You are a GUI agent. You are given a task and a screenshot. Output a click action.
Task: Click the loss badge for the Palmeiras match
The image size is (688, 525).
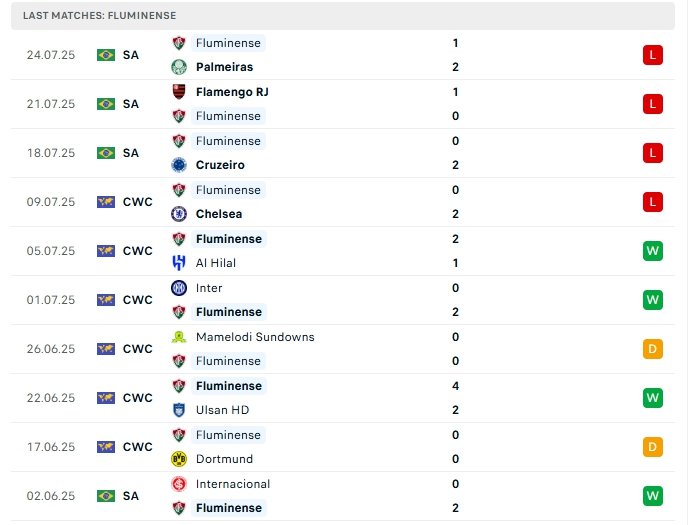click(x=653, y=55)
